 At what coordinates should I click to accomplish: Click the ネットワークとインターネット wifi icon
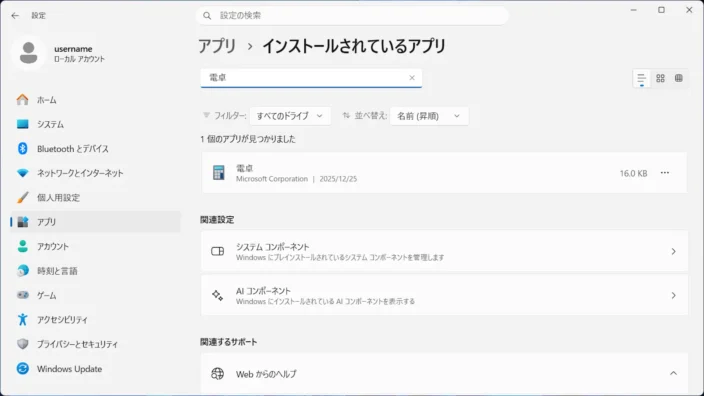click(22, 173)
